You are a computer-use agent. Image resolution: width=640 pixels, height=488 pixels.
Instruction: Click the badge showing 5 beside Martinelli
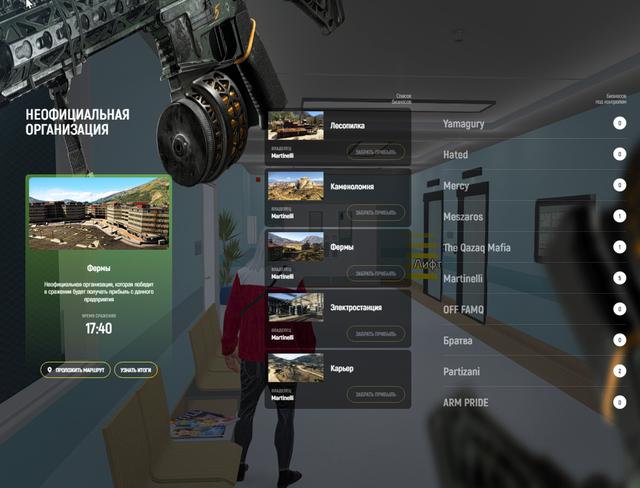coord(620,278)
